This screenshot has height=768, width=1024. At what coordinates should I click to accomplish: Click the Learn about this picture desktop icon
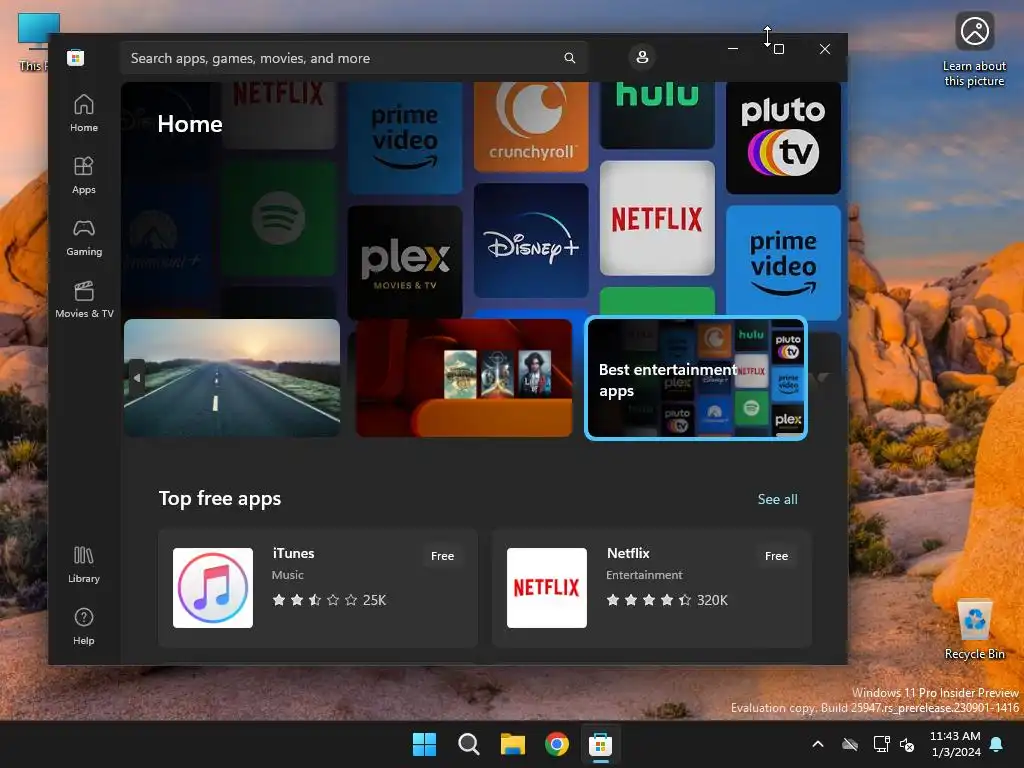tap(974, 50)
